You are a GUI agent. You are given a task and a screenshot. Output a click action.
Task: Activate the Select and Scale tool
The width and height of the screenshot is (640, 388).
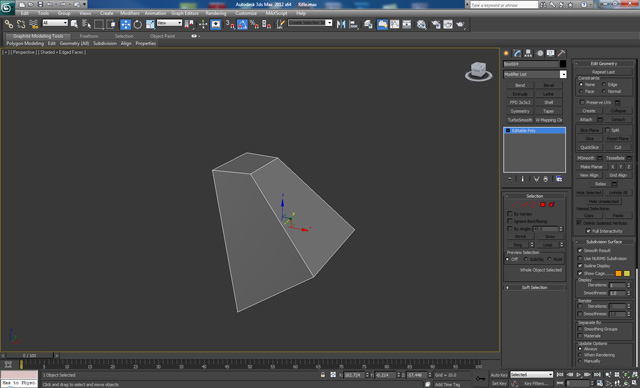tap(150, 24)
